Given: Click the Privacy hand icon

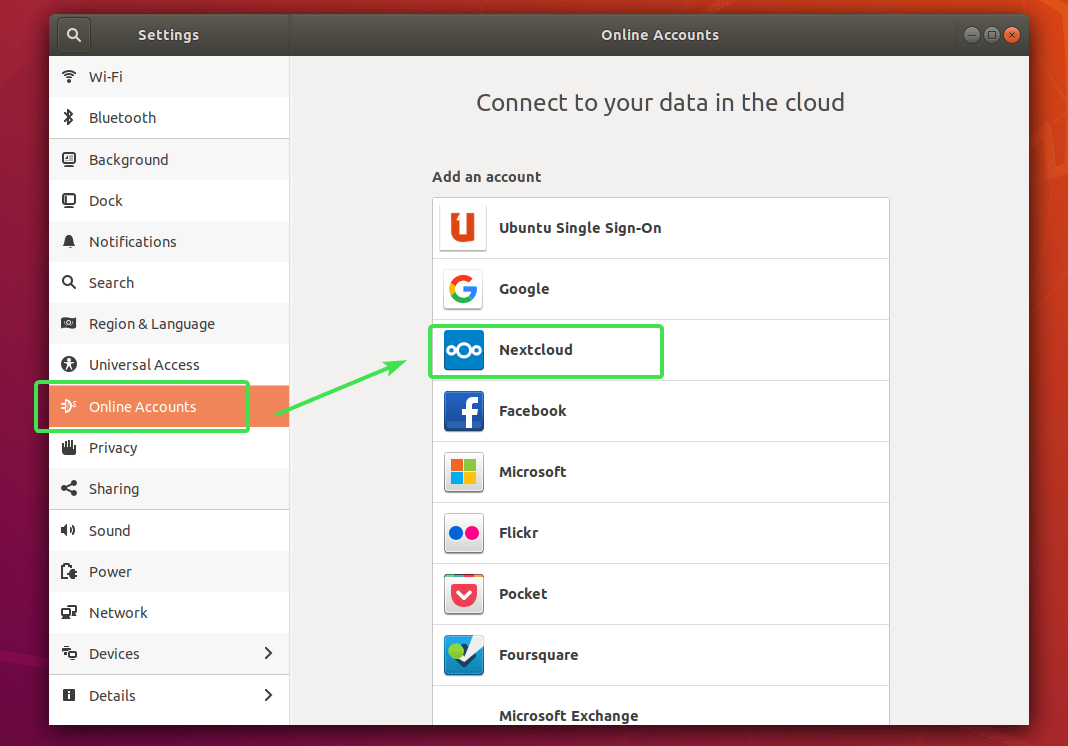Looking at the screenshot, I should coord(69,447).
